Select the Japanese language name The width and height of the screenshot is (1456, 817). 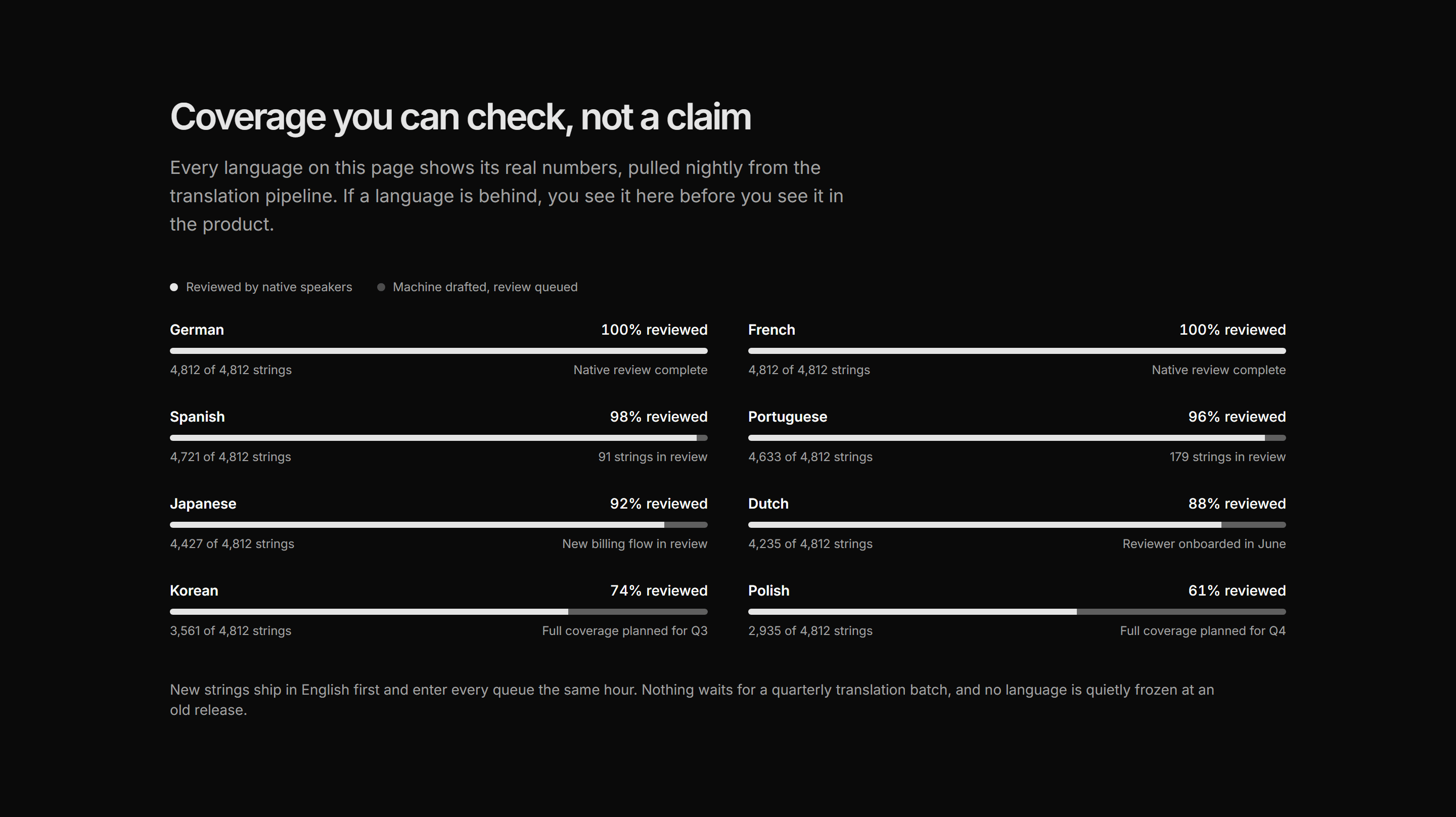(203, 504)
